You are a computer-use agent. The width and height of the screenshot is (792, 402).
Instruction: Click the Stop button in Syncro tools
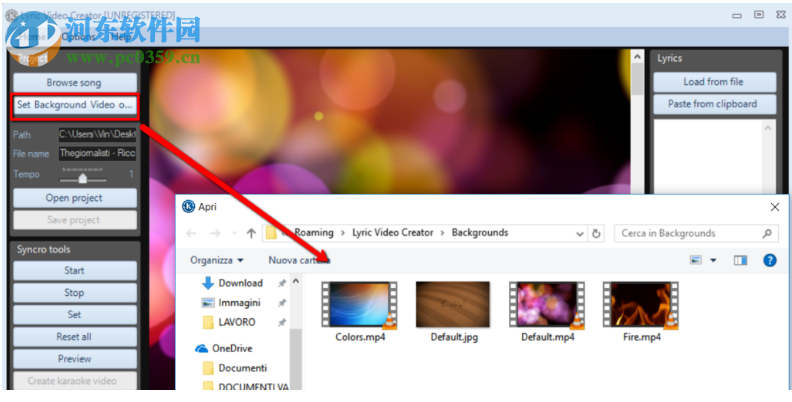(x=75, y=292)
